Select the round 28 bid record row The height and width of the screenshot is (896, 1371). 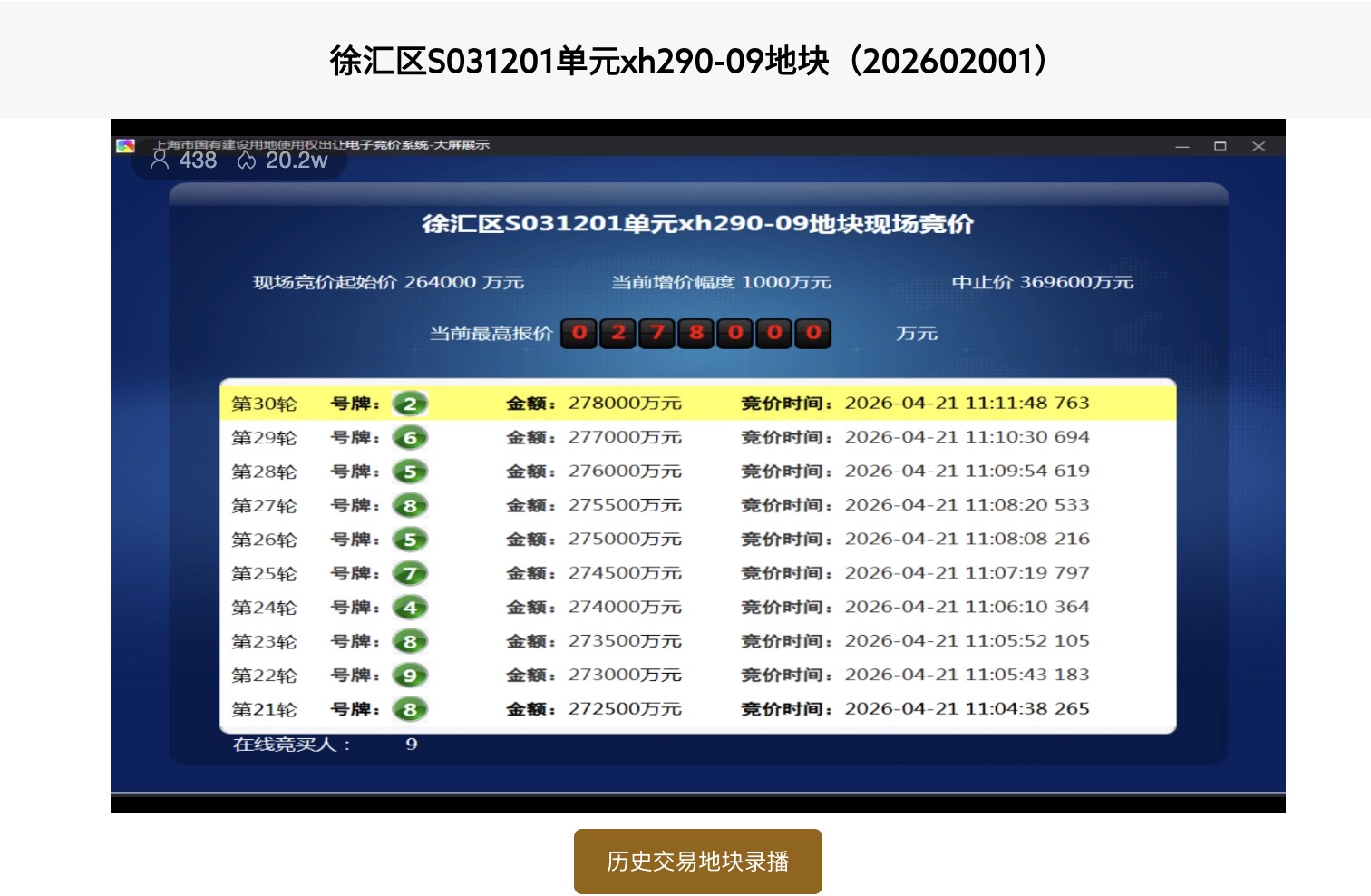(x=698, y=471)
